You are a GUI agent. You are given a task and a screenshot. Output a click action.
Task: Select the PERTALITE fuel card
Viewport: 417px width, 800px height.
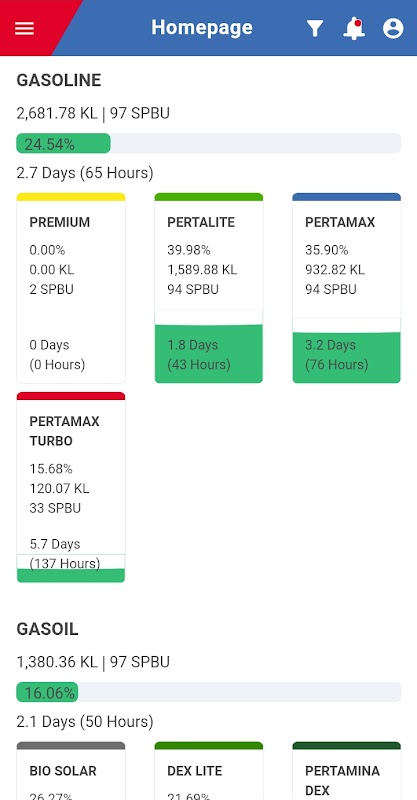[x=209, y=288]
